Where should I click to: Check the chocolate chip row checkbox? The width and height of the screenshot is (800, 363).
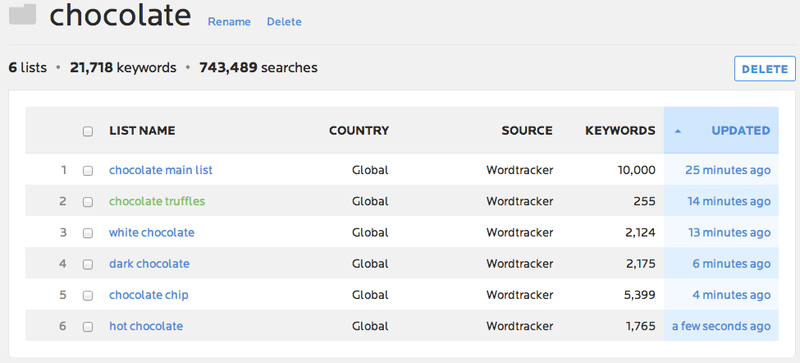coord(88,295)
